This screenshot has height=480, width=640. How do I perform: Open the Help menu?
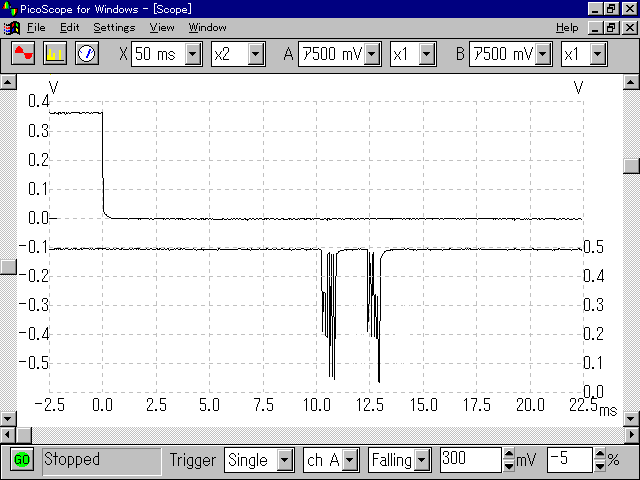(x=567, y=28)
